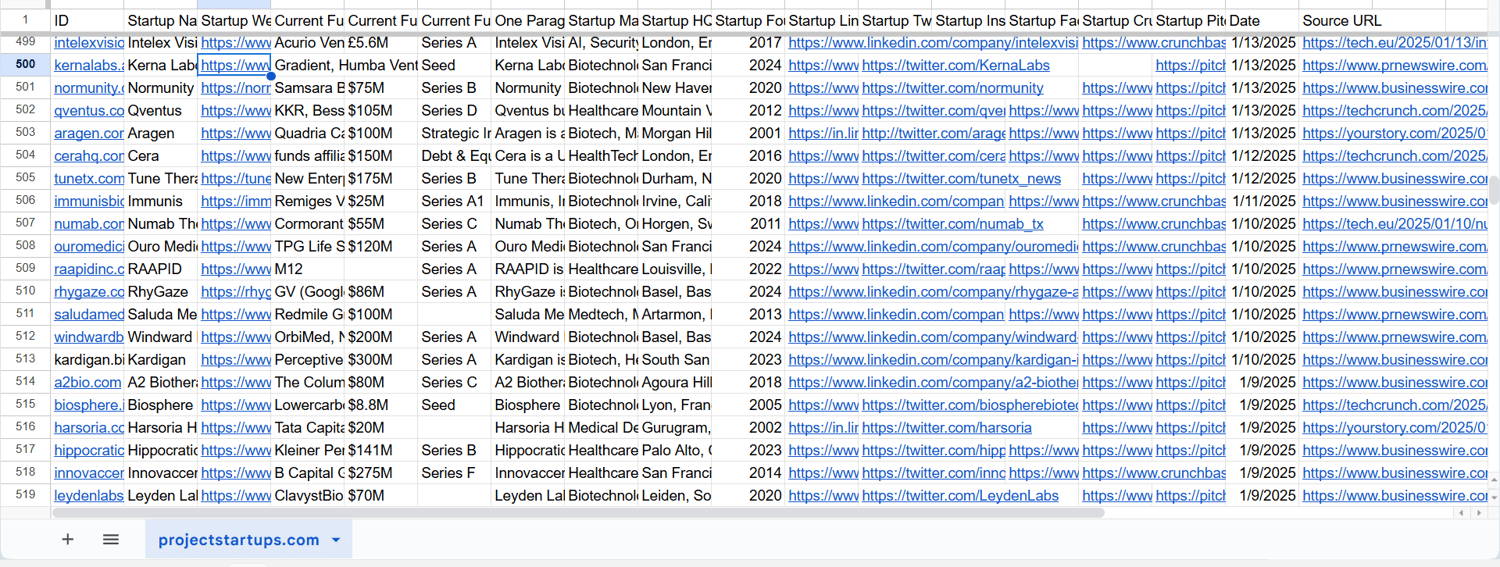The width and height of the screenshot is (1500, 567).
Task: Open the twitter.com/numab_tx link
Action: coord(952,224)
